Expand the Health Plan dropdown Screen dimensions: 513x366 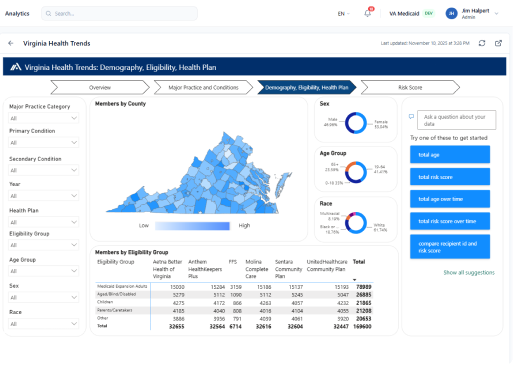click(43, 222)
